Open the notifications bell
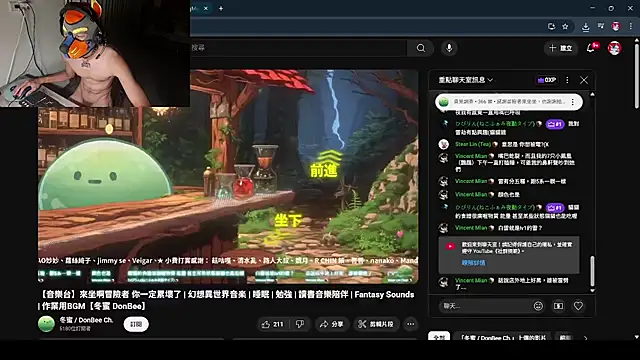Viewport: 640px width, 360px height. (591, 48)
